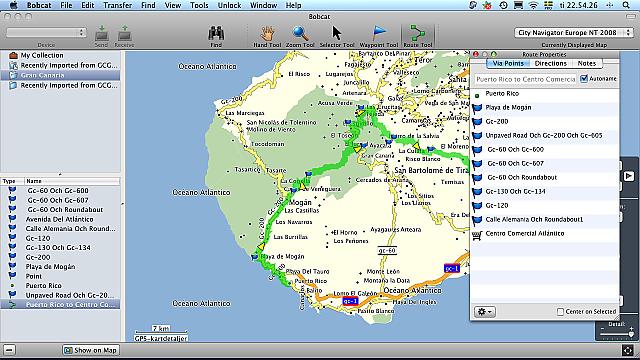Choose the Selector Tool arrow

tap(337, 33)
